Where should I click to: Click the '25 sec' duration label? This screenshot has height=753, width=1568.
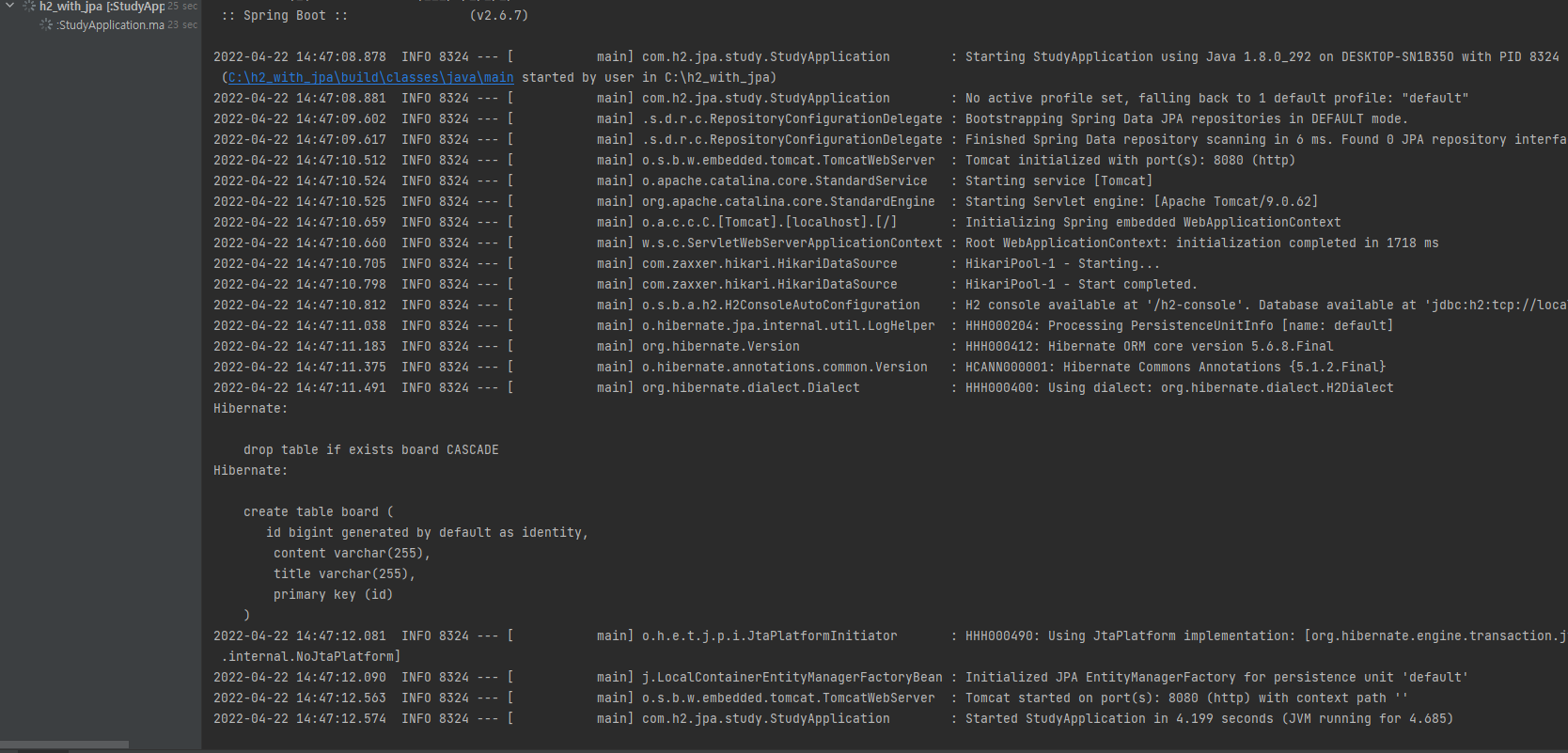click(x=182, y=6)
